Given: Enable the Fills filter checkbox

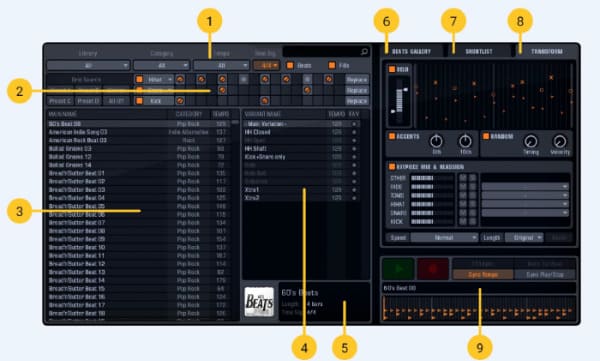Looking at the screenshot, I should point(332,65).
